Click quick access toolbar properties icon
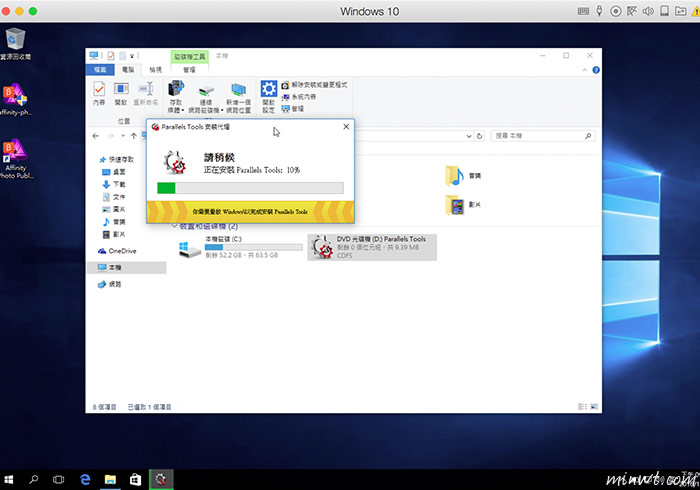 coord(111,56)
